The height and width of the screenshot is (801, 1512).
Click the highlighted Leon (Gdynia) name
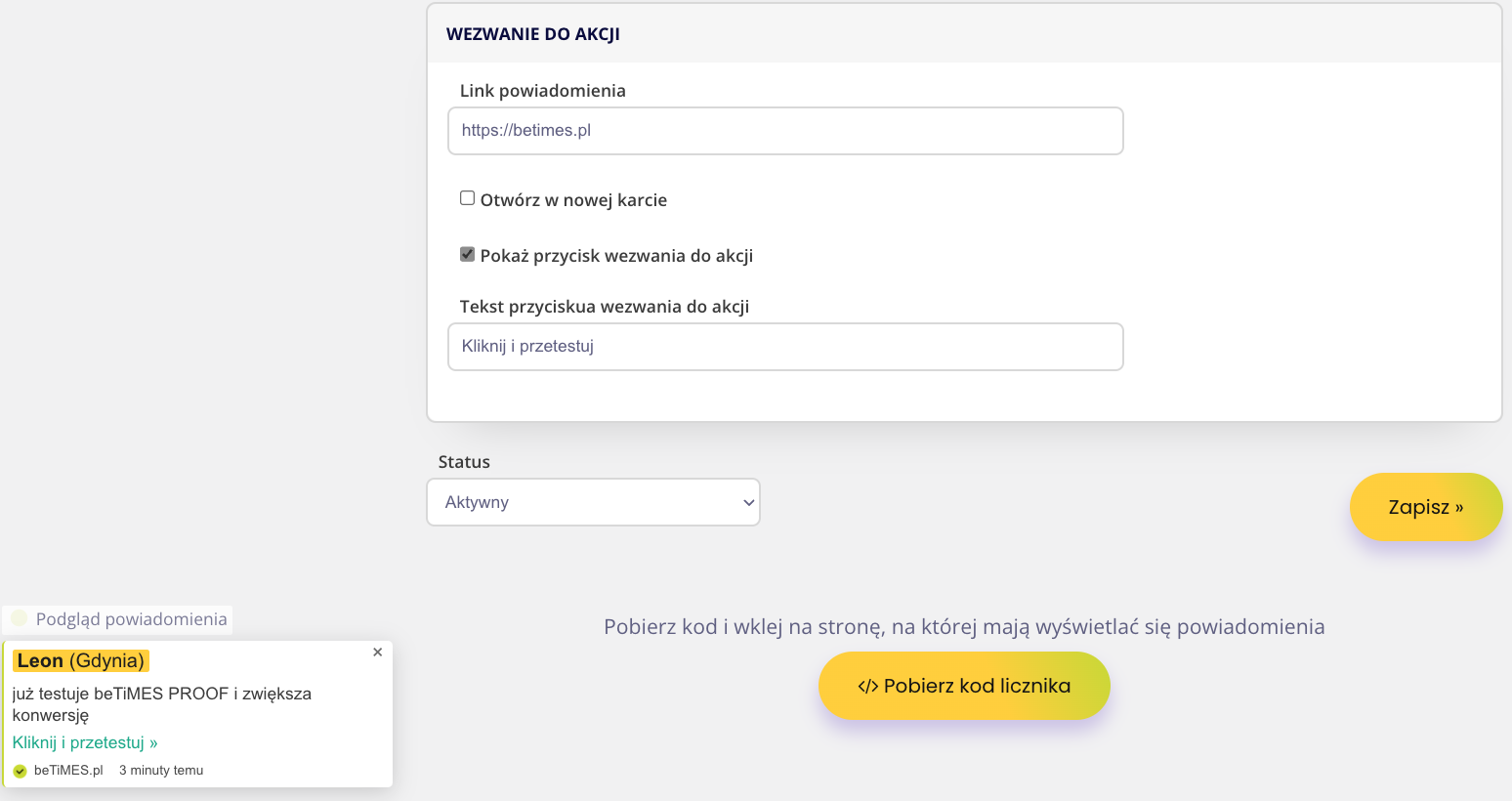coord(81,661)
